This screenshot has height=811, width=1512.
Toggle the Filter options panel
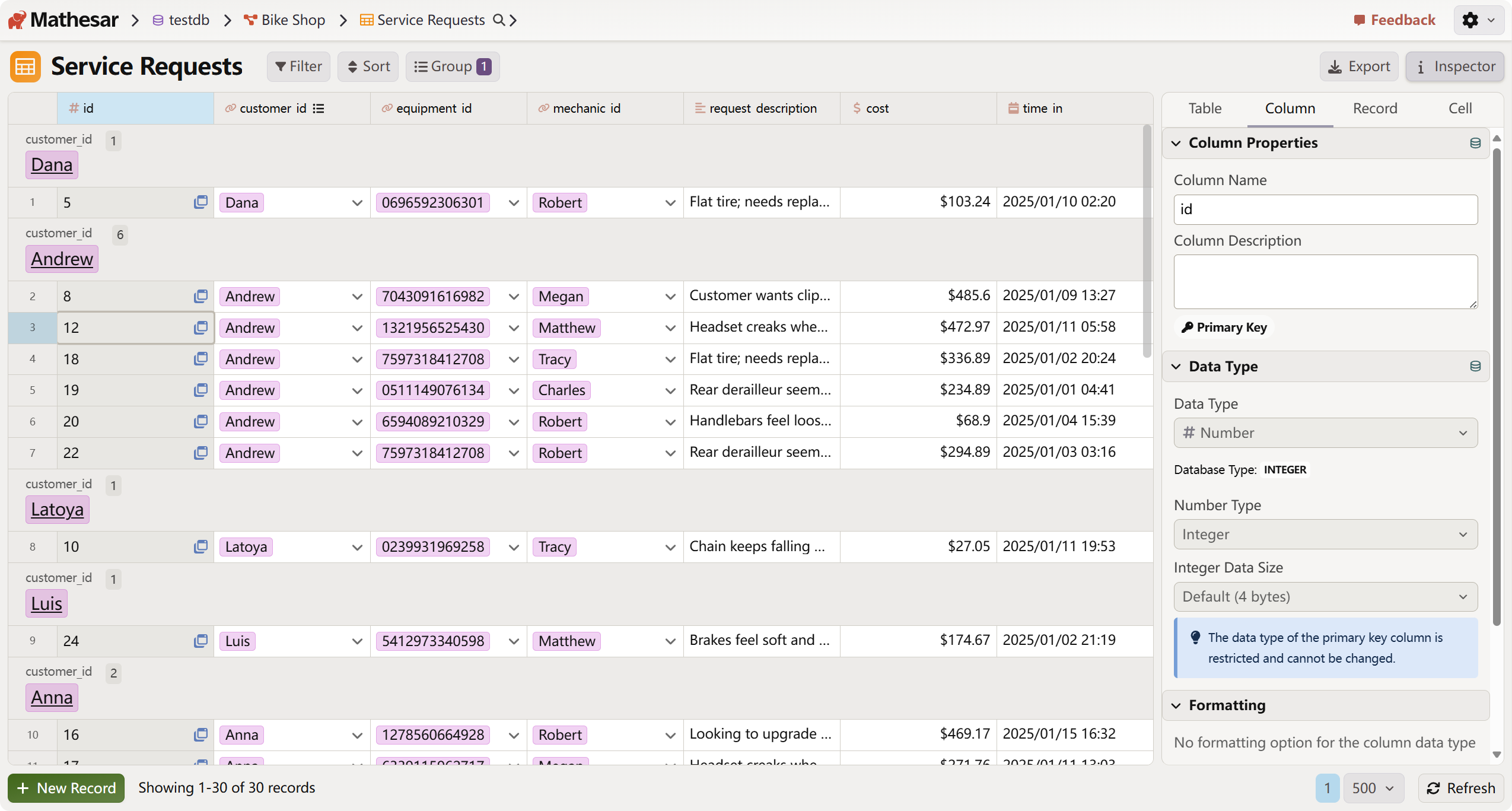tap(298, 66)
